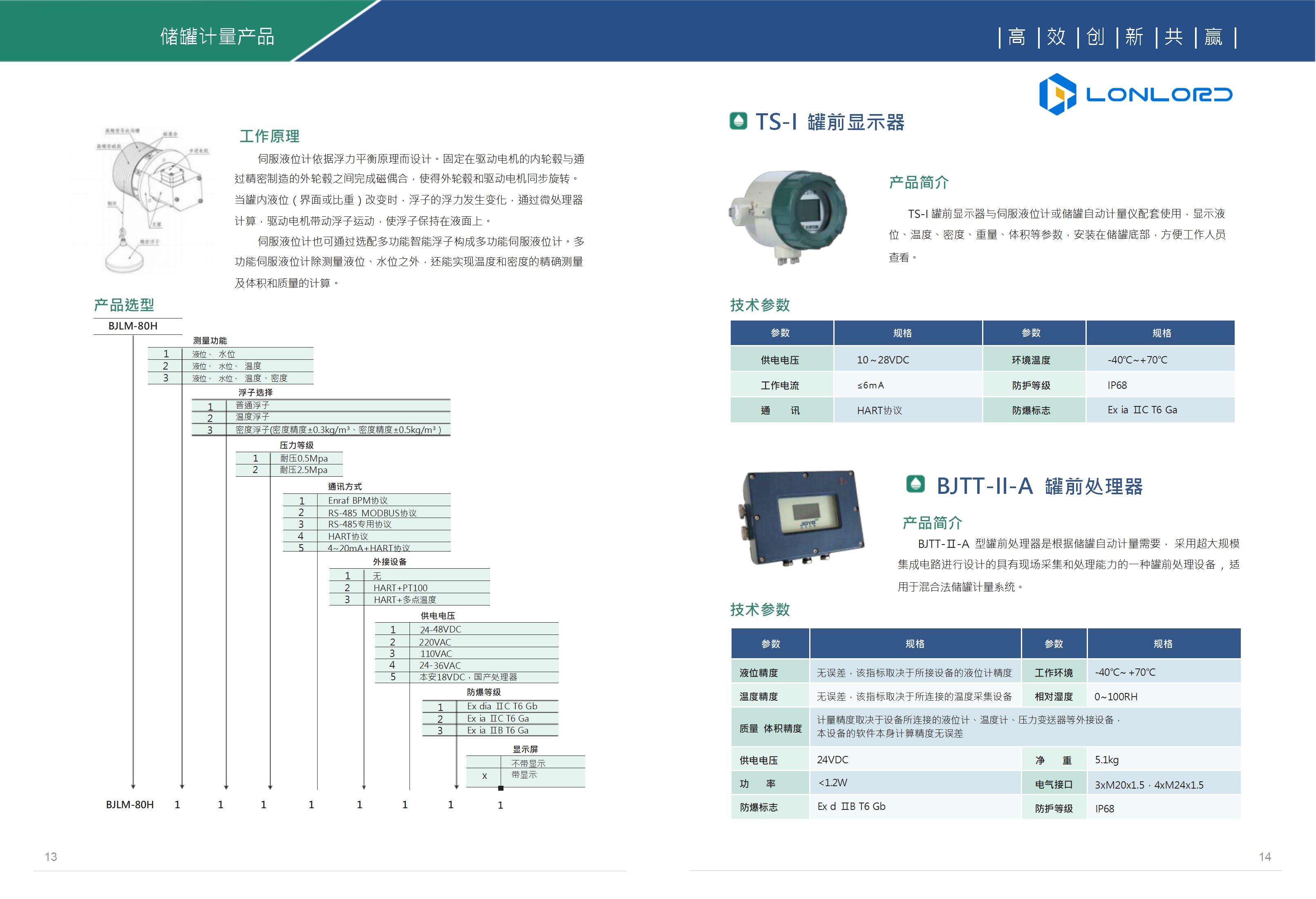Screen dimensions: 1316x899
Task: Select the '0~100RH' relative humidity value
Action: click(1116, 696)
